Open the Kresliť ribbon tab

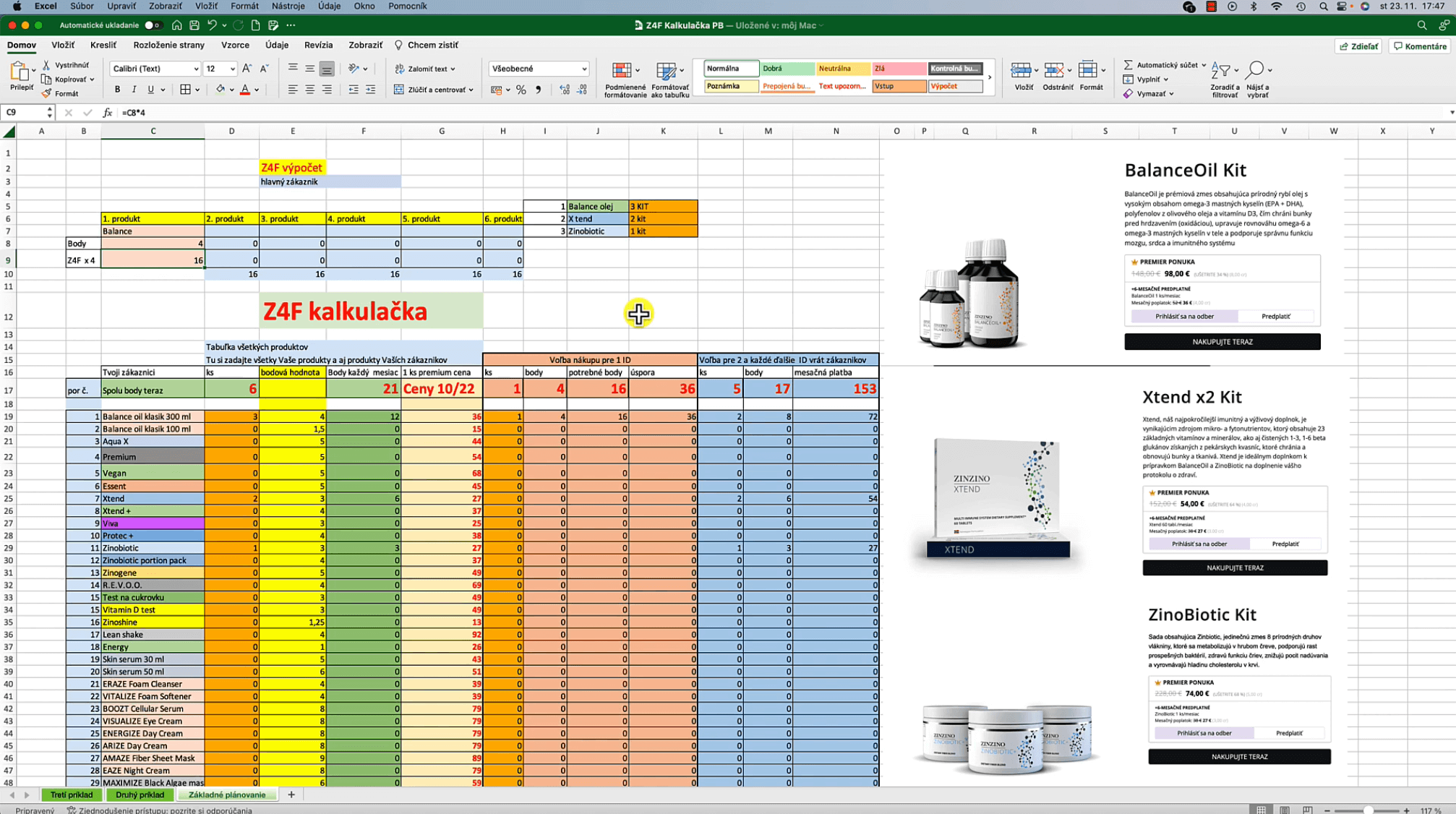(x=103, y=45)
